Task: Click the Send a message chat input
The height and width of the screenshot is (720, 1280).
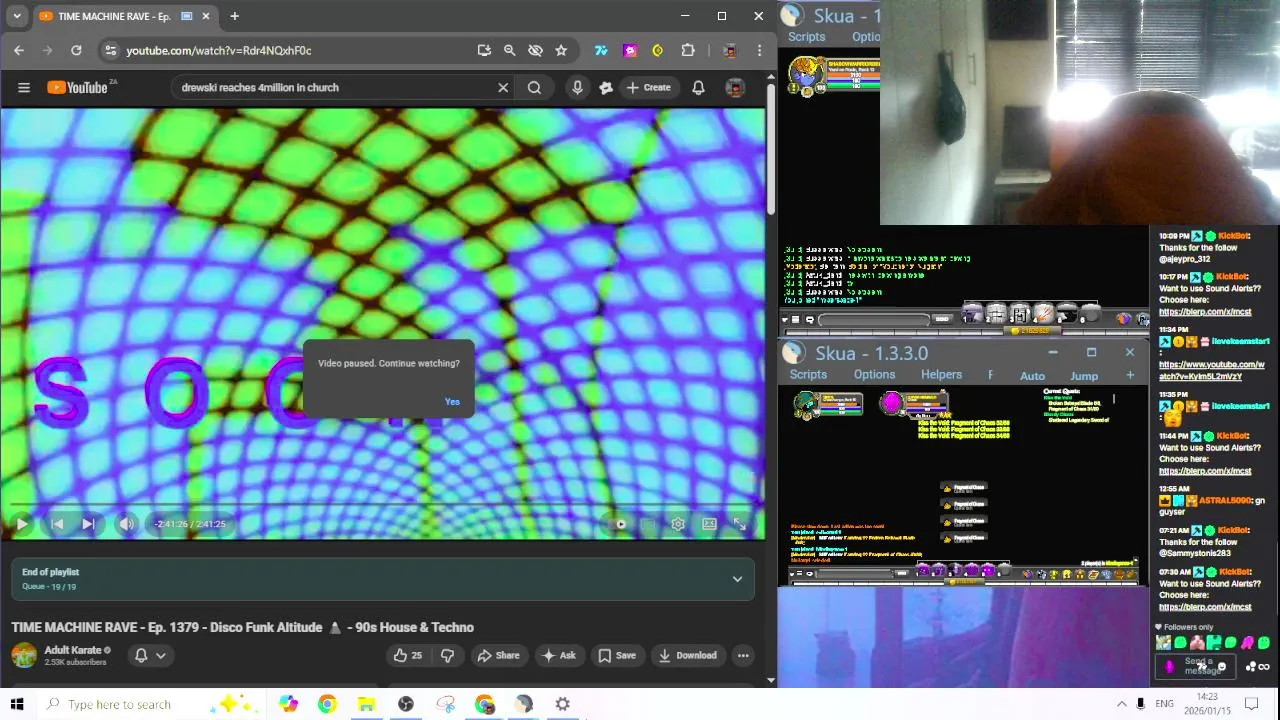Action: point(1198,666)
